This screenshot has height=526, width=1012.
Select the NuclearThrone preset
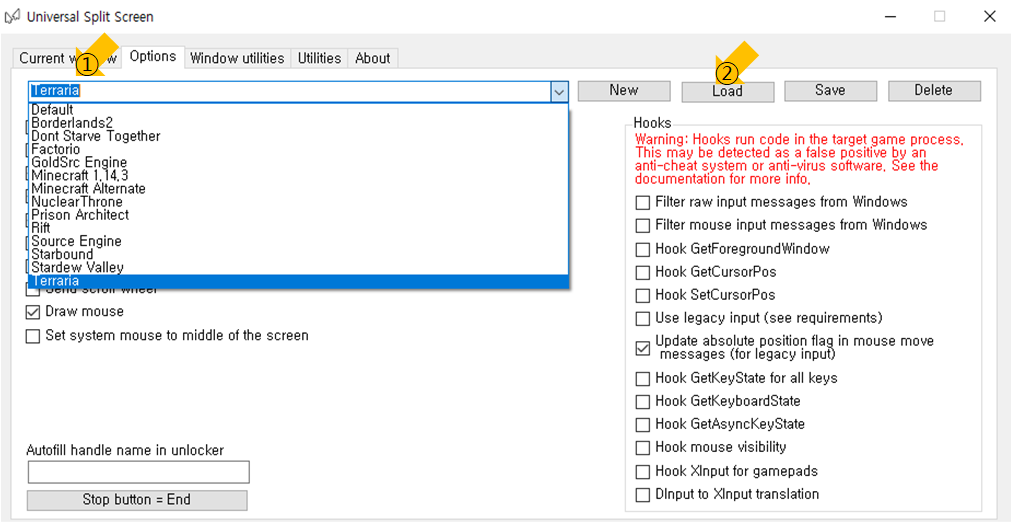[x=298, y=201]
